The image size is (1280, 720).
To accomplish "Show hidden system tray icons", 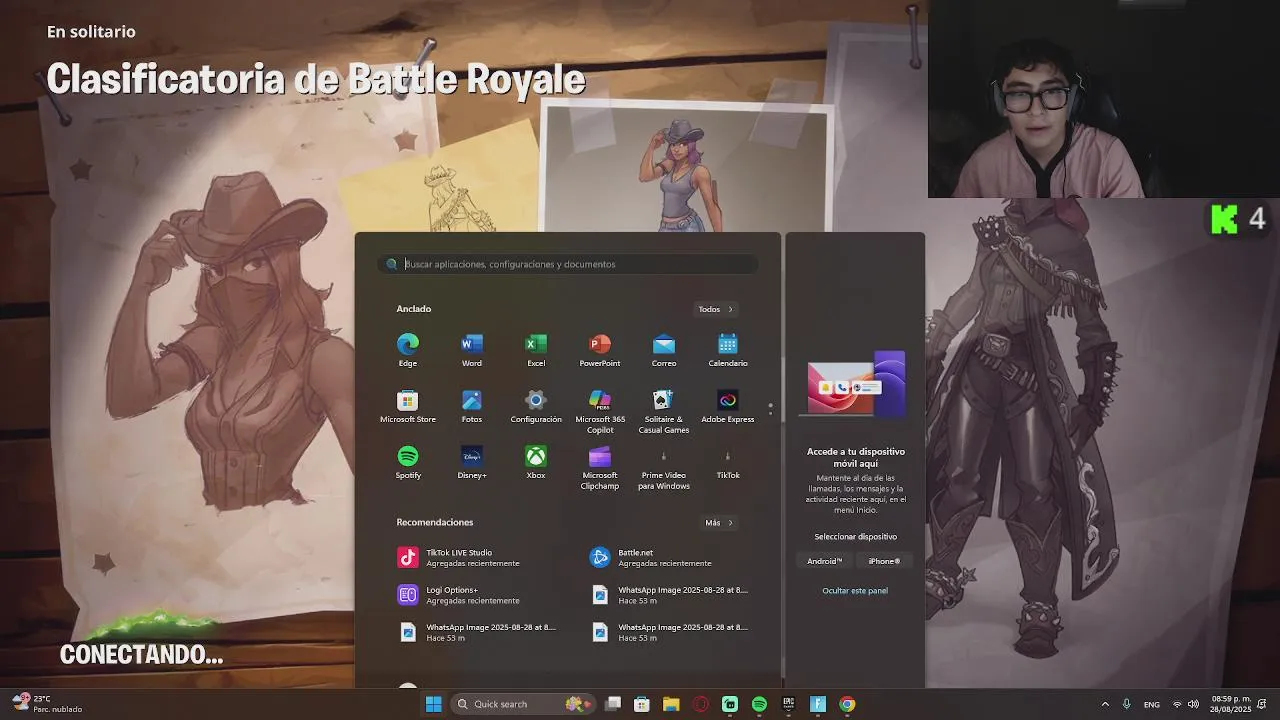I will point(1105,704).
